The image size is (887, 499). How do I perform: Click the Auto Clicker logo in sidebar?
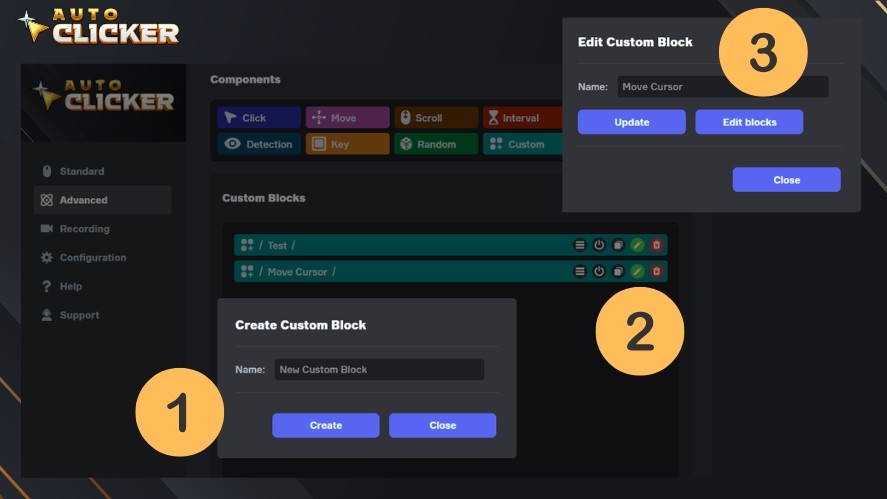[x=104, y=96]
